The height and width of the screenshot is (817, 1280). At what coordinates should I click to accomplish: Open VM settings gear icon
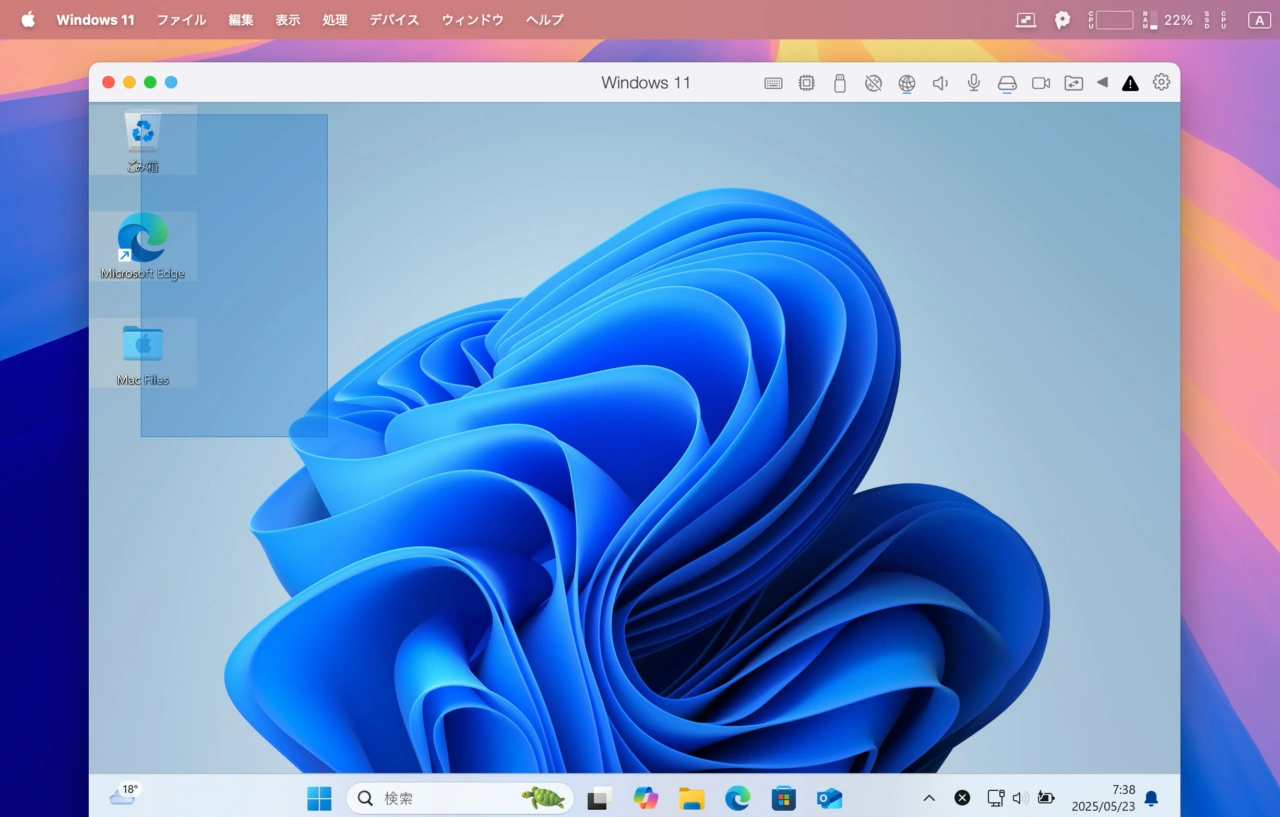(x=1161, y=82)
